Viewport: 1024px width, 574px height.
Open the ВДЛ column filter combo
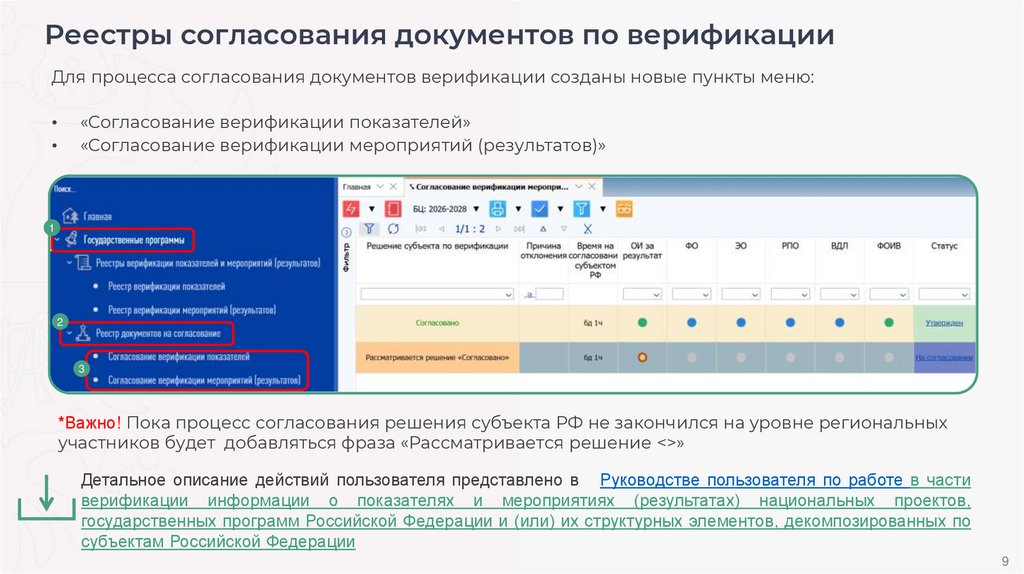[x=839, y=295]
